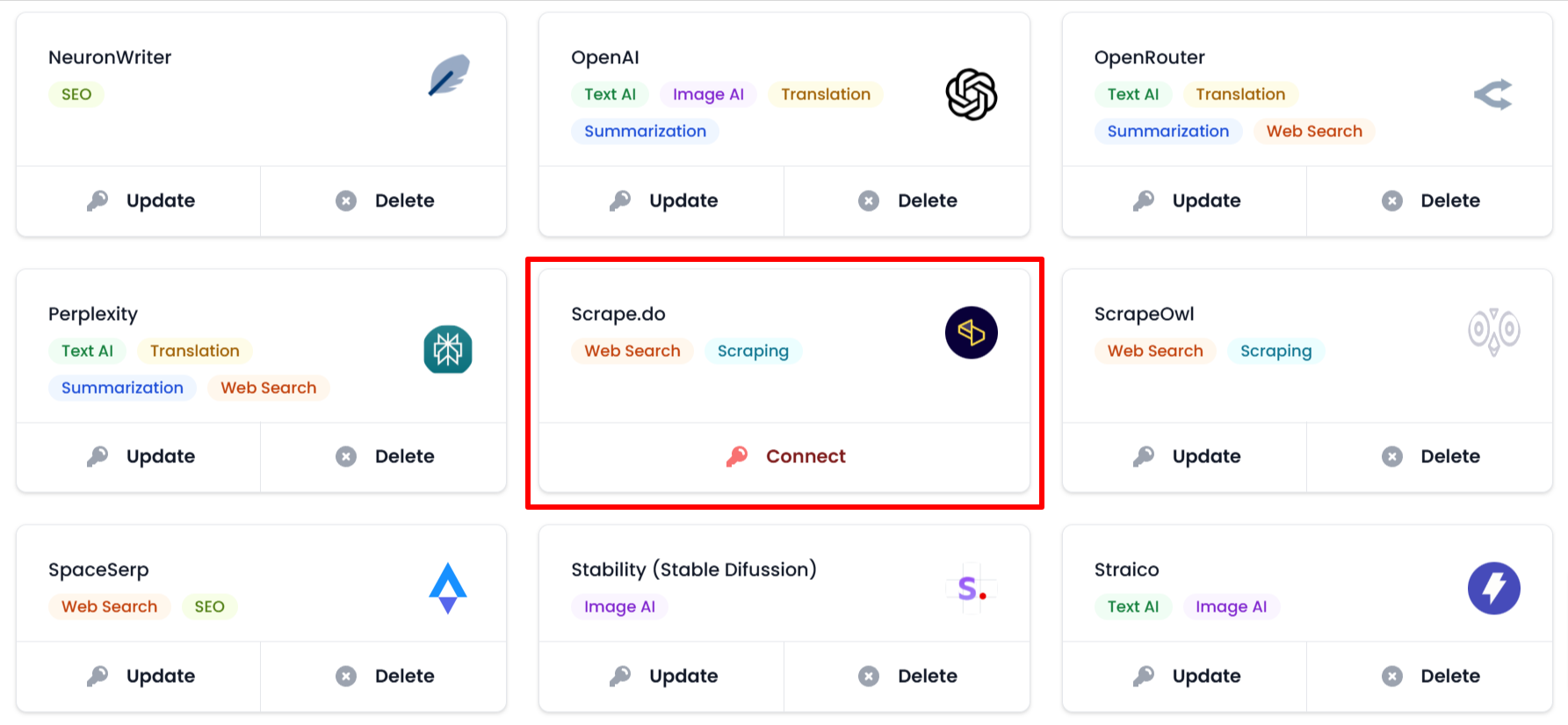Delete the Stability integration

coord(907,676)
